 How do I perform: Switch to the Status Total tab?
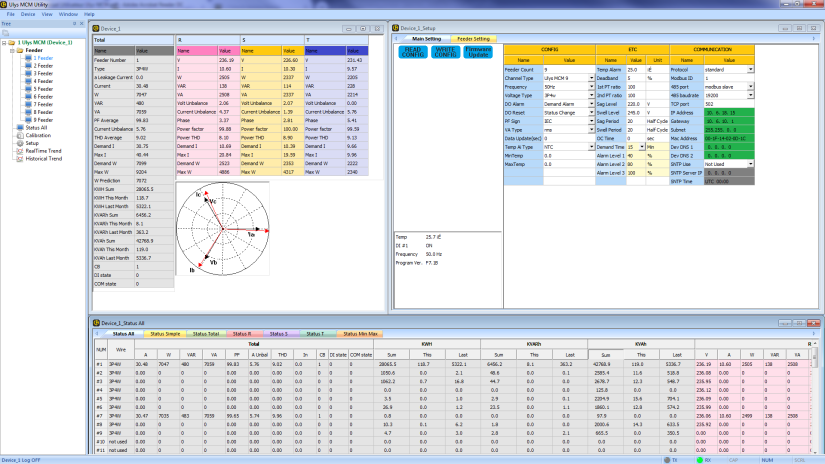pos(206,334)
